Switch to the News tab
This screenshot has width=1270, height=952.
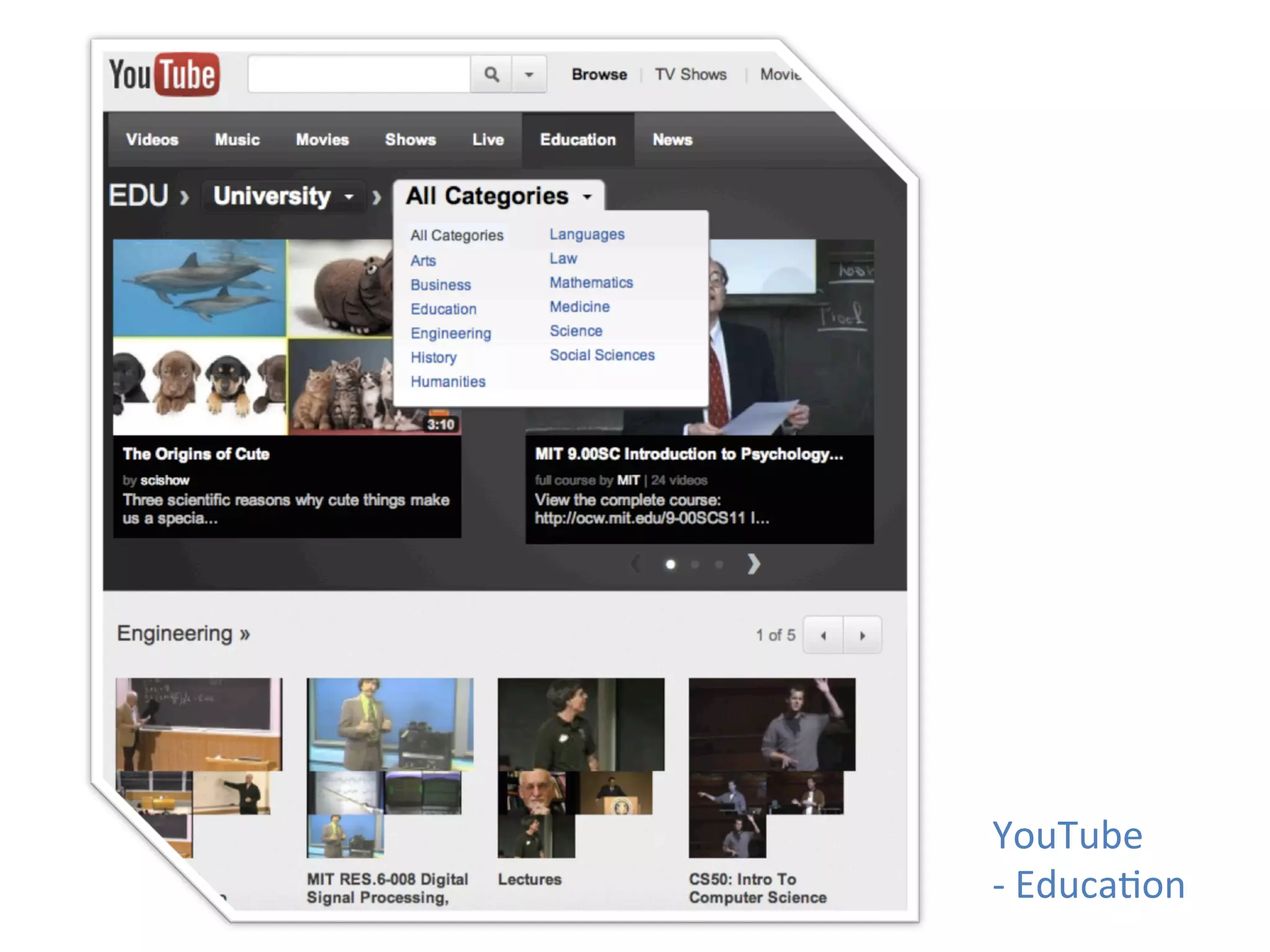point(672,139)
